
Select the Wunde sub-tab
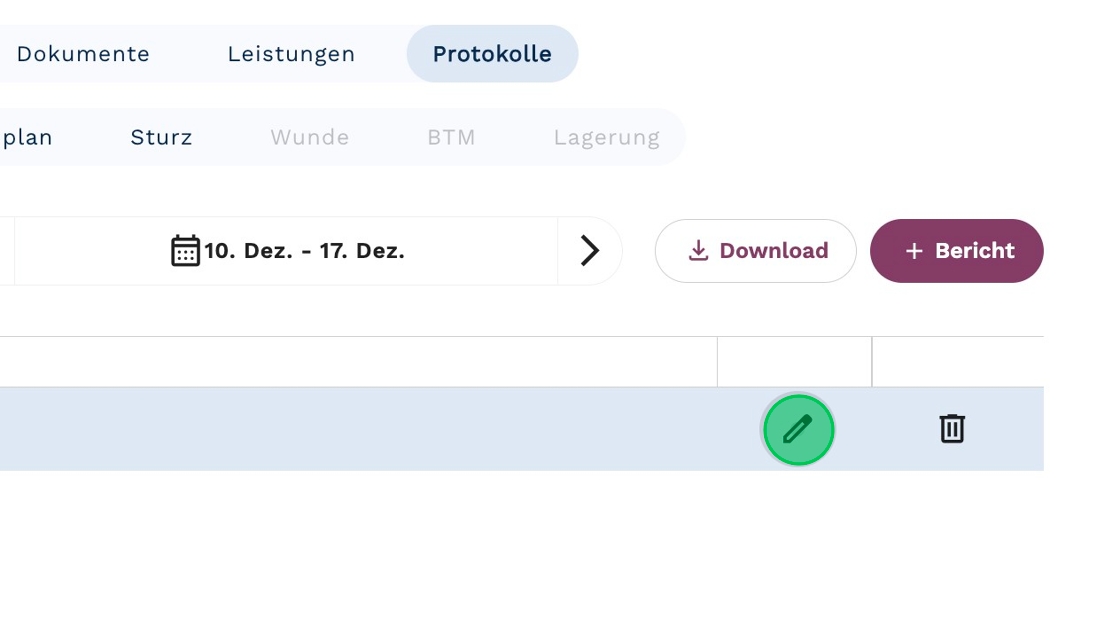tap(309, 137)
